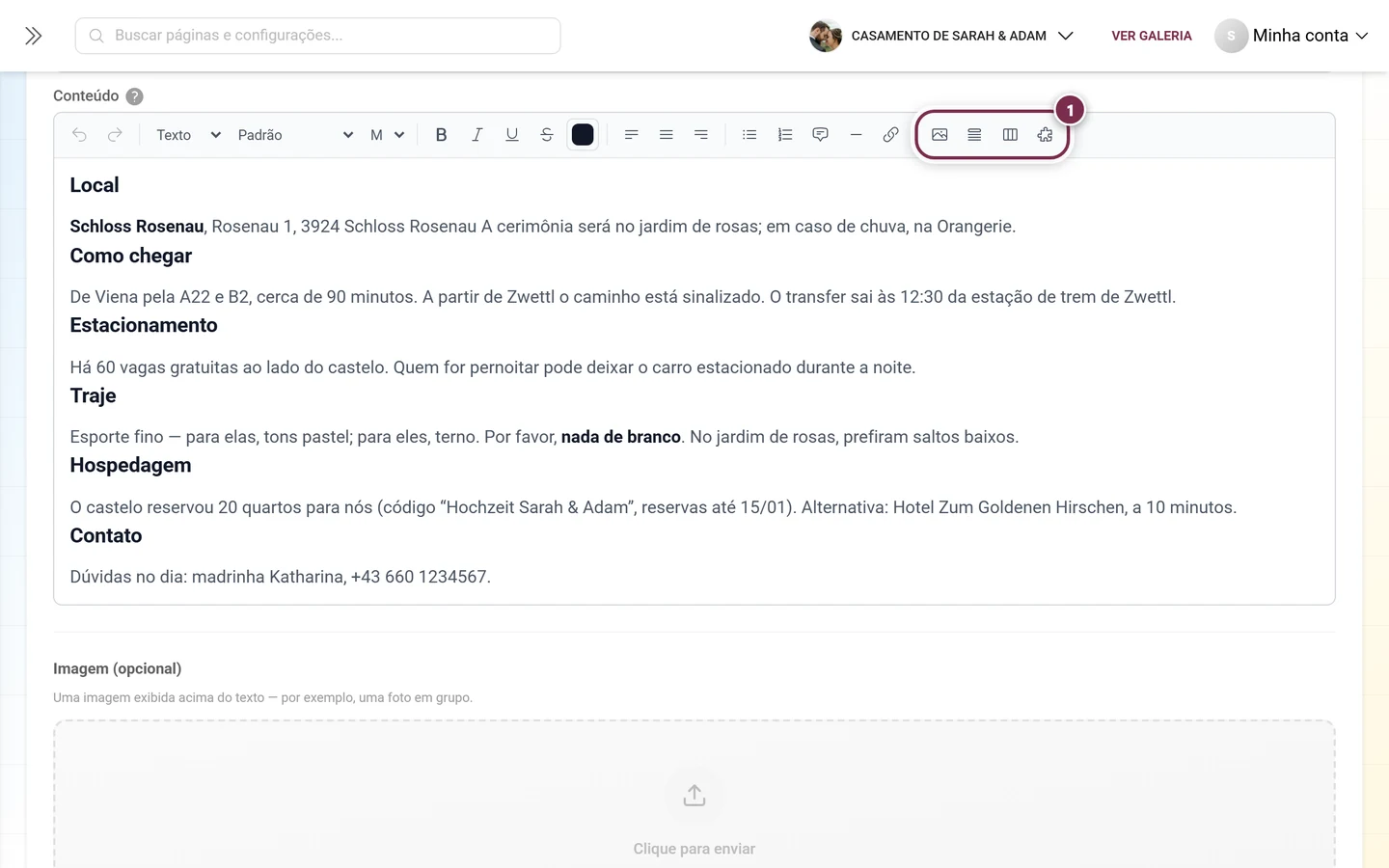Screen dimensions: 1389x868
Task: Click the stacked-lines block icon
Action: pos(974,135)
